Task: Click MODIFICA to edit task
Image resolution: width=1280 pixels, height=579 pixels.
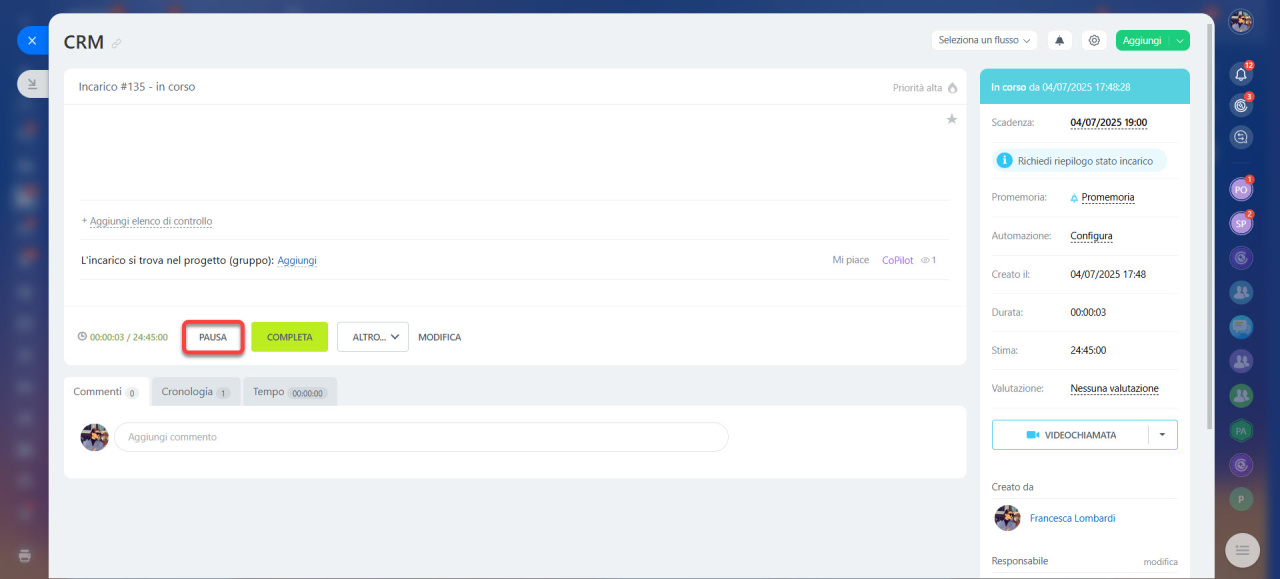Action: point(440,337)
